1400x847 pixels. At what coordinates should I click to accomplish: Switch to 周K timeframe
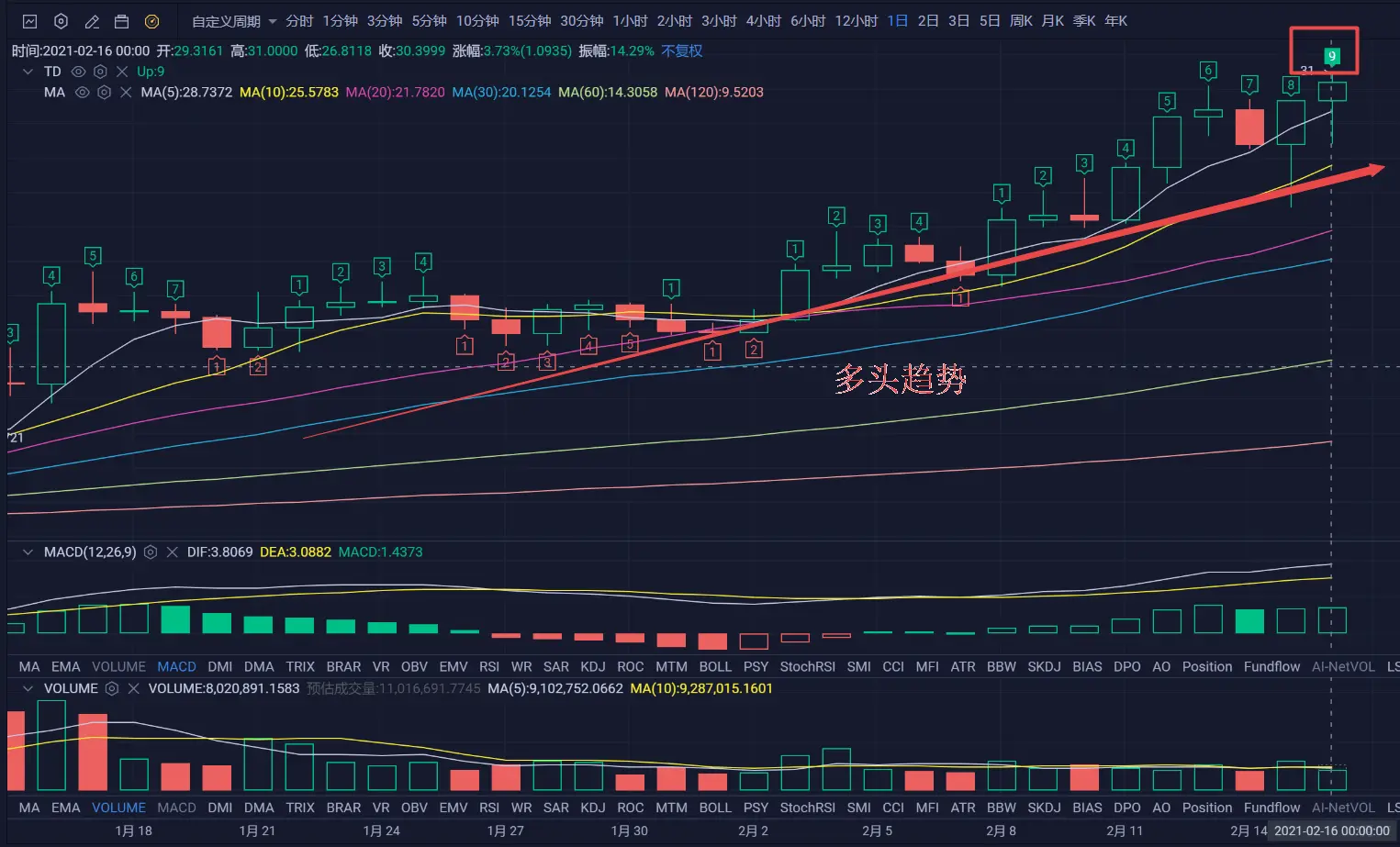point(1021,21)
